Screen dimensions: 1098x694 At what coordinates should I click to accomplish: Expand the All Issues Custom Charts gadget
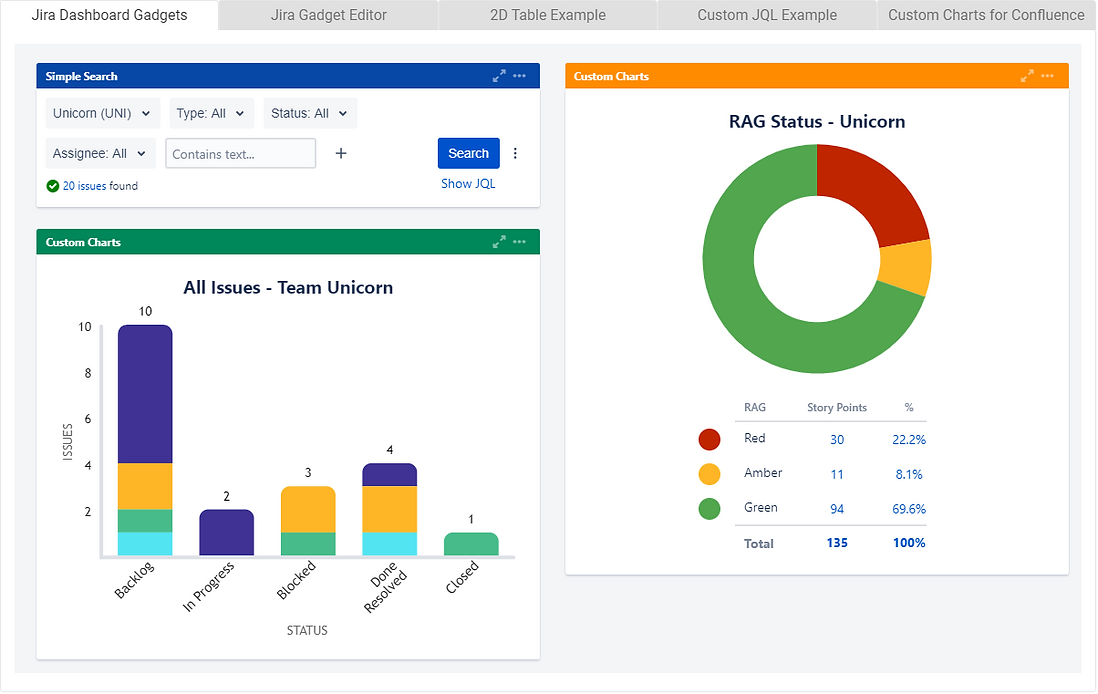[499, 242]
